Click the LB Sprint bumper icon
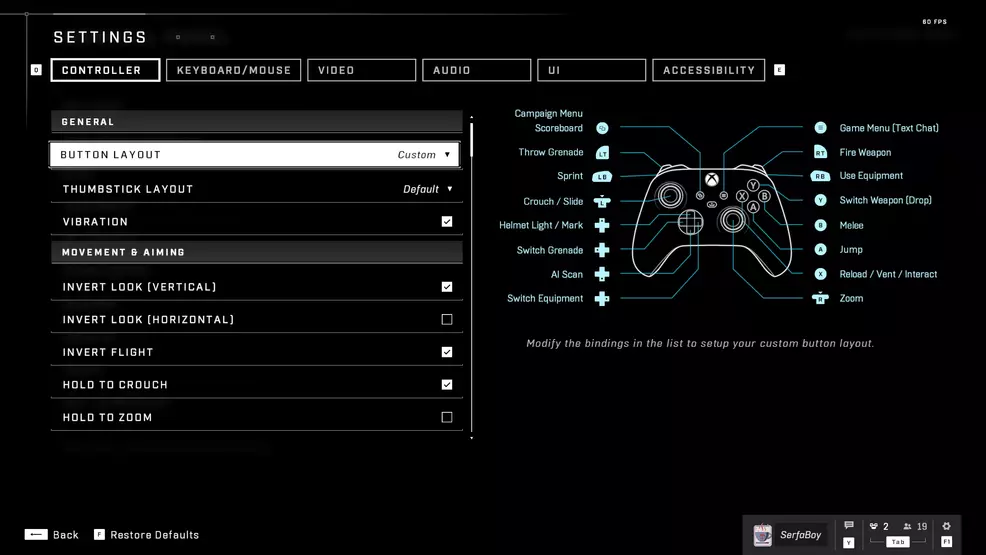The width and height of the screenshot is (986, 555). coord(602,177)
